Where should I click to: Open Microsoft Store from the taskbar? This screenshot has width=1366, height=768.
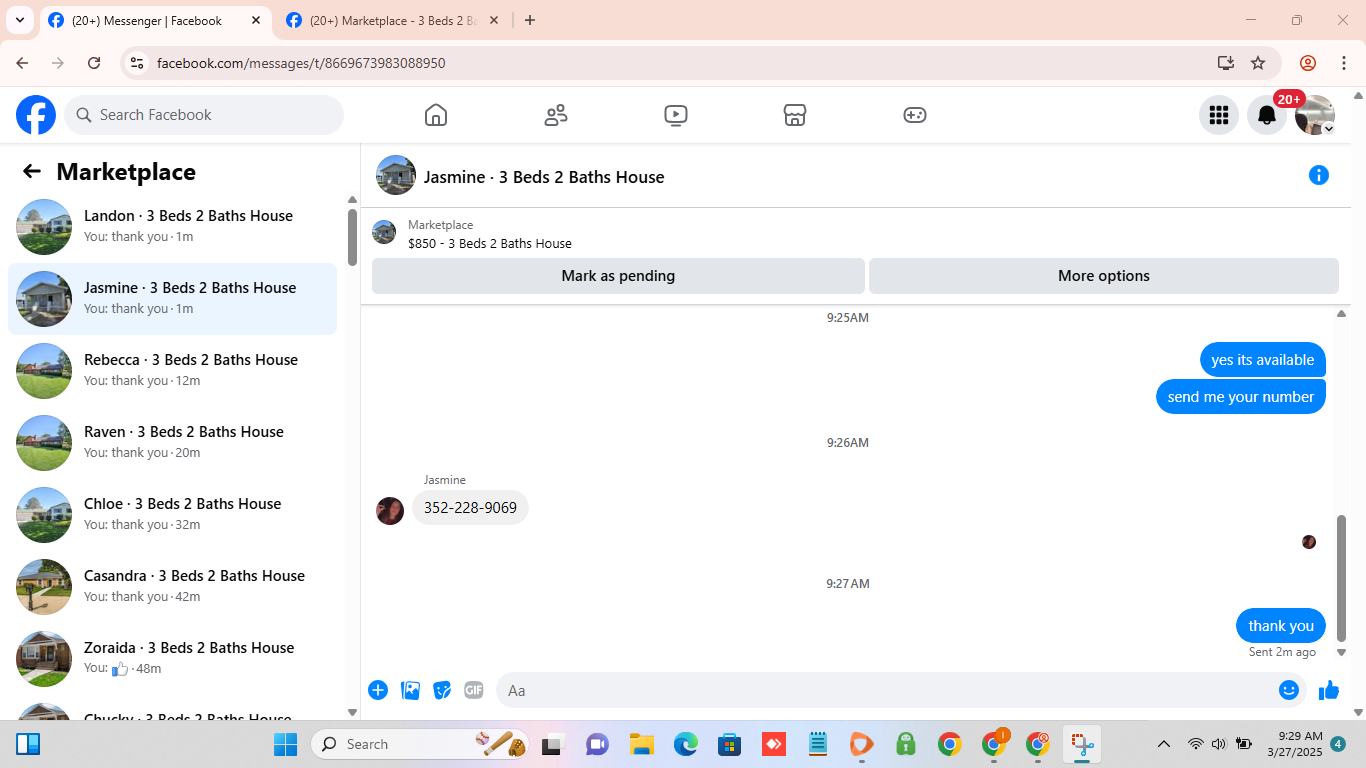(729, 744)
